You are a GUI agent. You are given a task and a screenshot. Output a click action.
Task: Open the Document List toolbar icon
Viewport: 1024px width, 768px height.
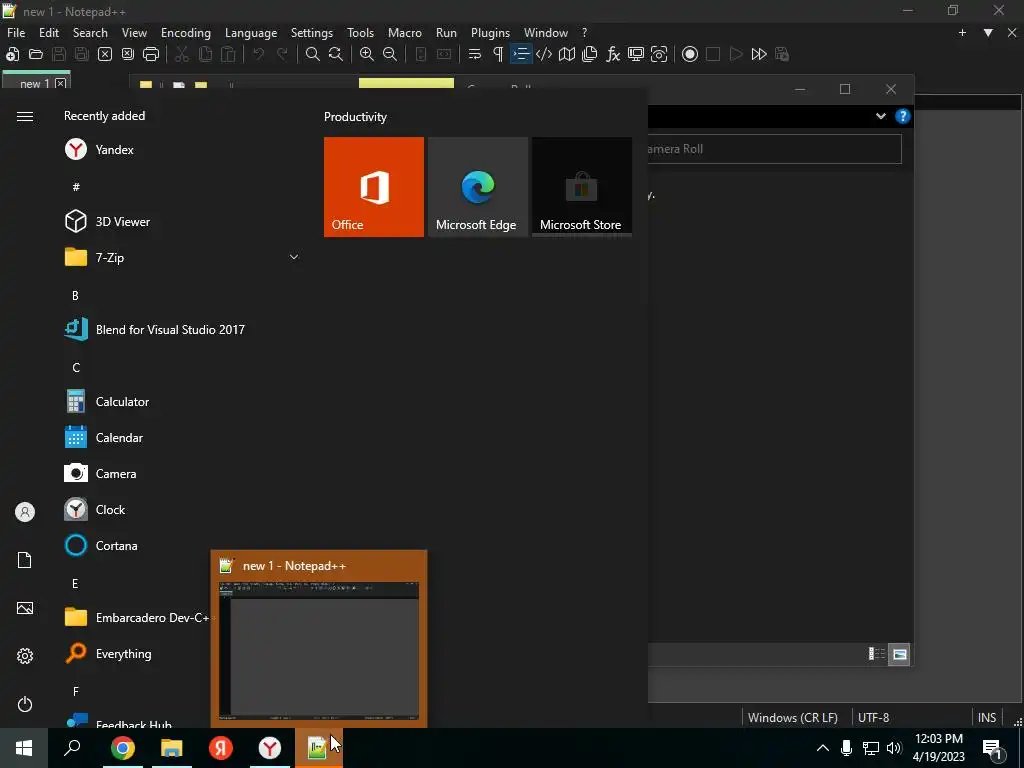point(590,54)
